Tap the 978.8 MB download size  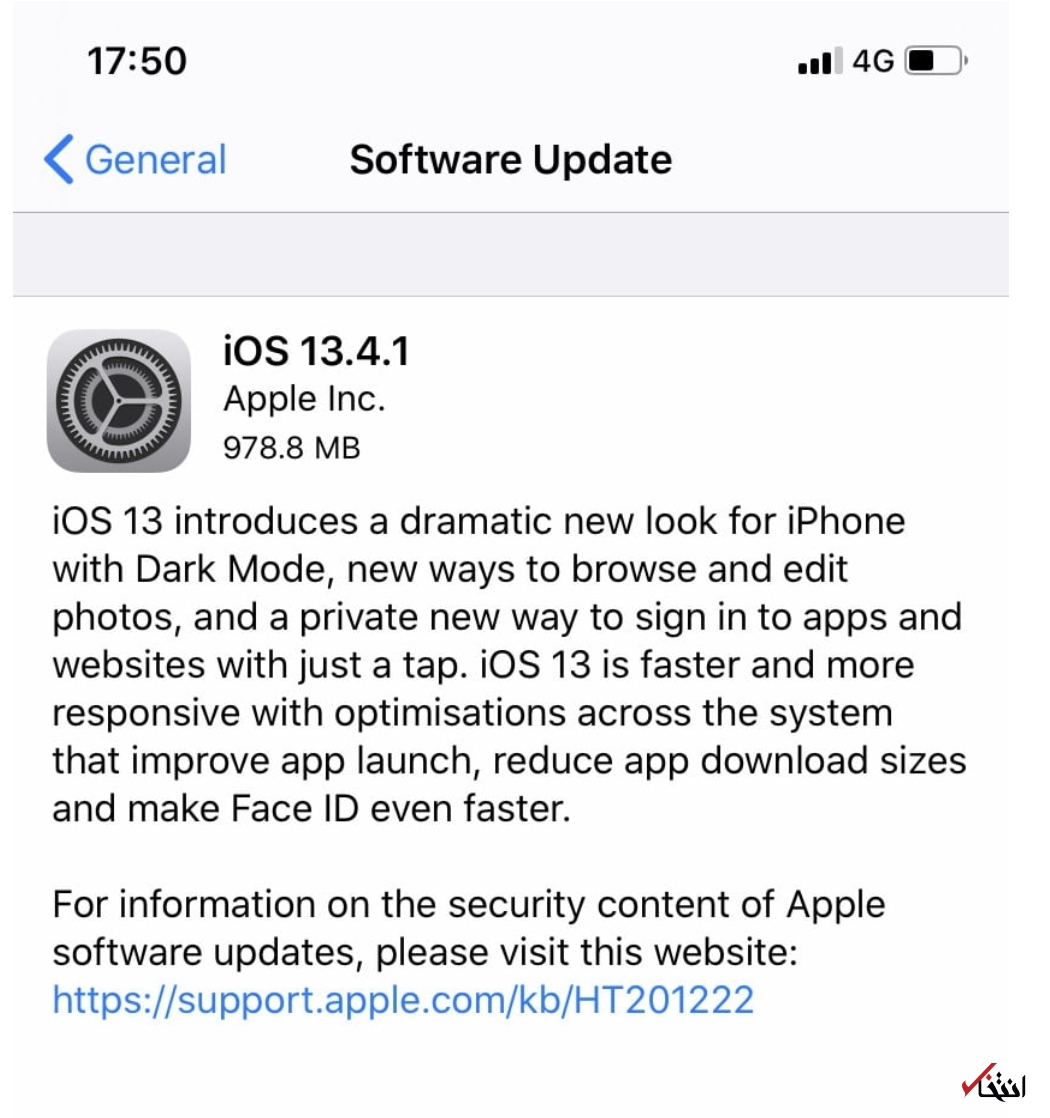291,447
